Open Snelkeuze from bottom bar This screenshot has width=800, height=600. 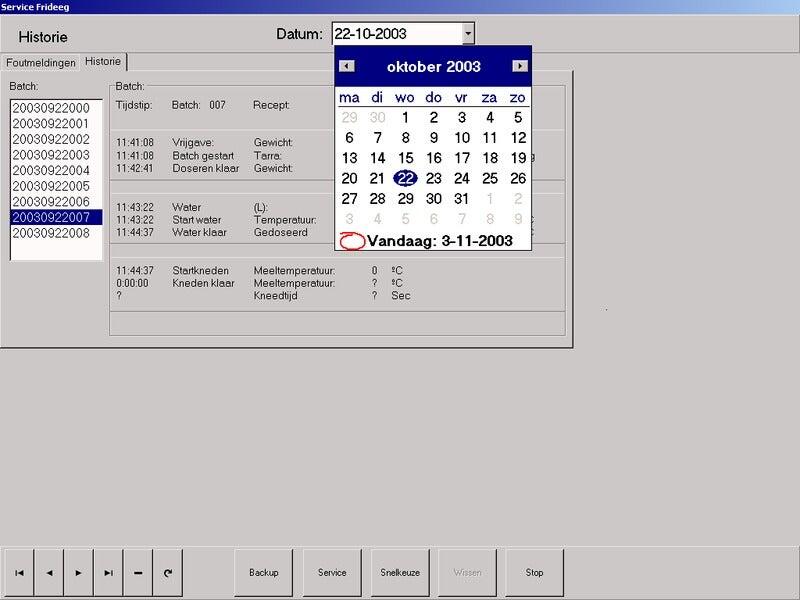(400, 573)
